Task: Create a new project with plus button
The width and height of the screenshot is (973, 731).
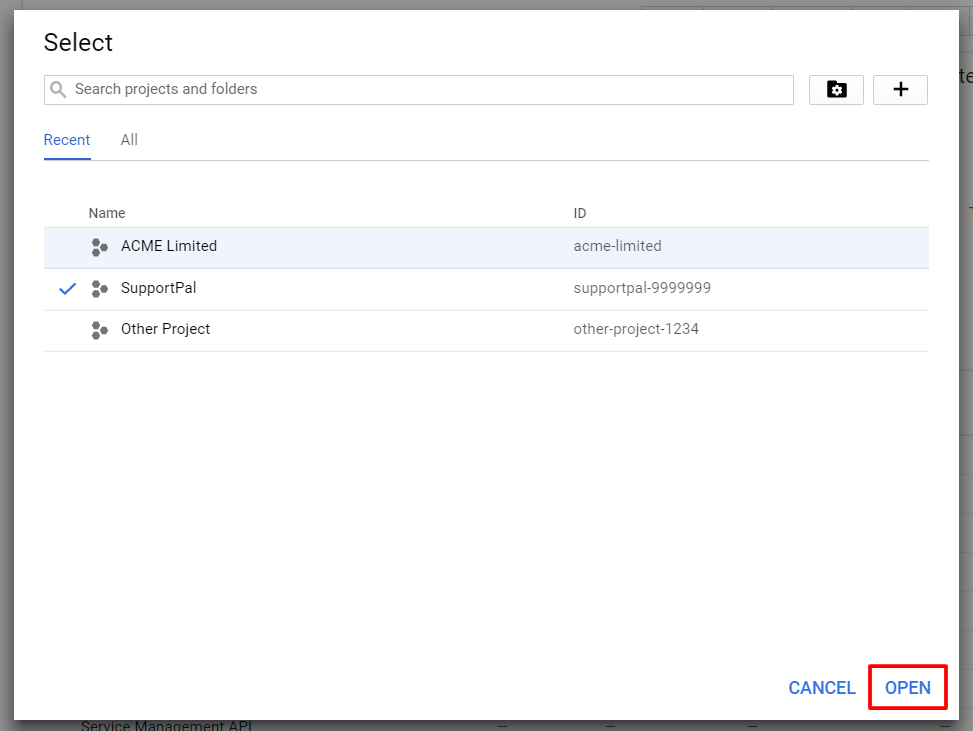Action: coord(900,90)
